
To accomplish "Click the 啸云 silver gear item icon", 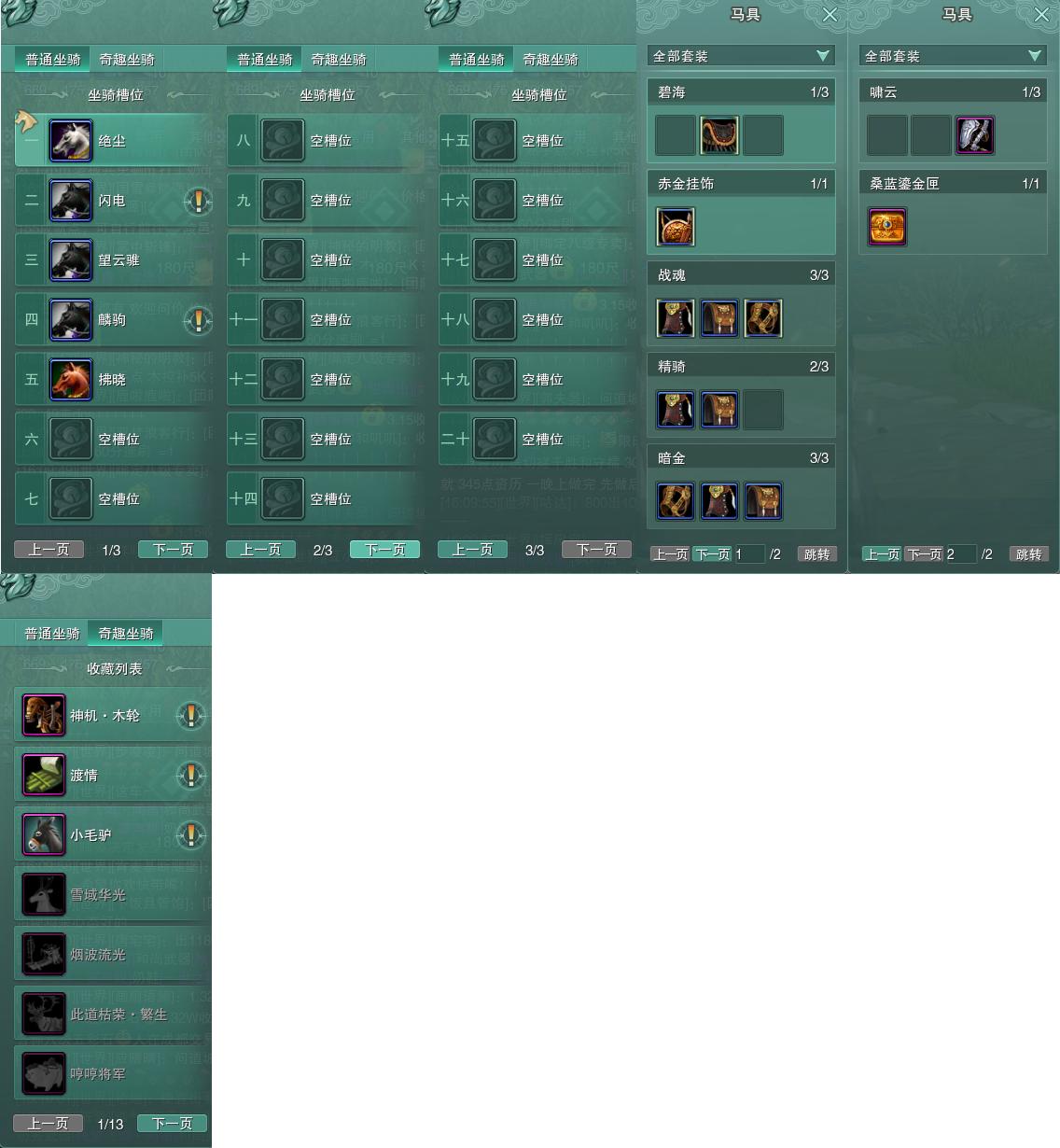I will tap(975, 135).
